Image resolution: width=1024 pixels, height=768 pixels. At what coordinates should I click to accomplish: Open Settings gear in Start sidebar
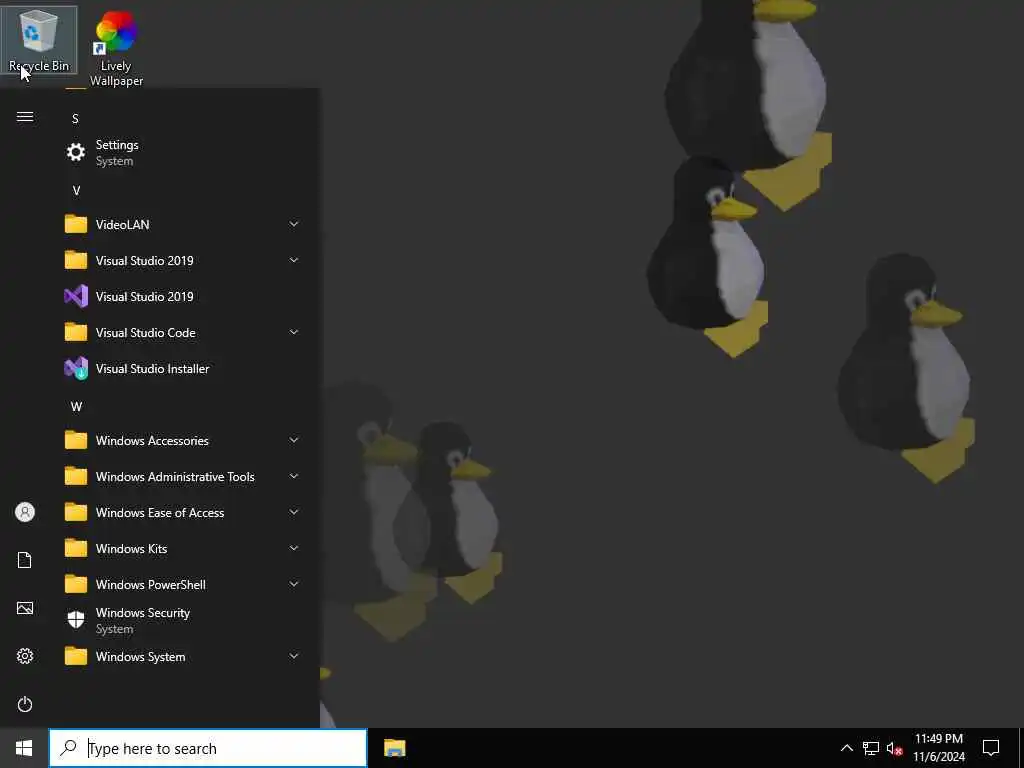25,656
